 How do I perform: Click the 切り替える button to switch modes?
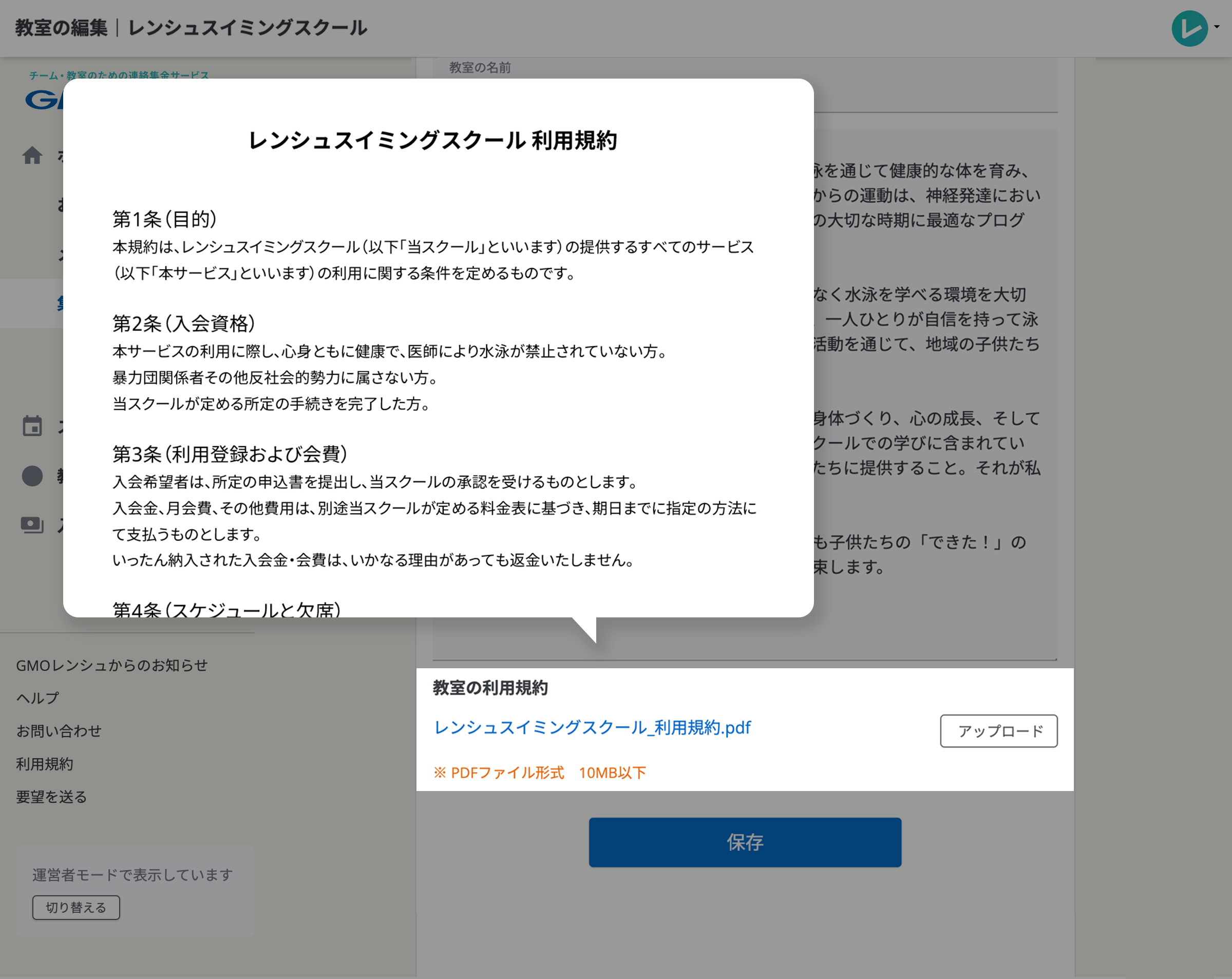click(x=76, y=907)
